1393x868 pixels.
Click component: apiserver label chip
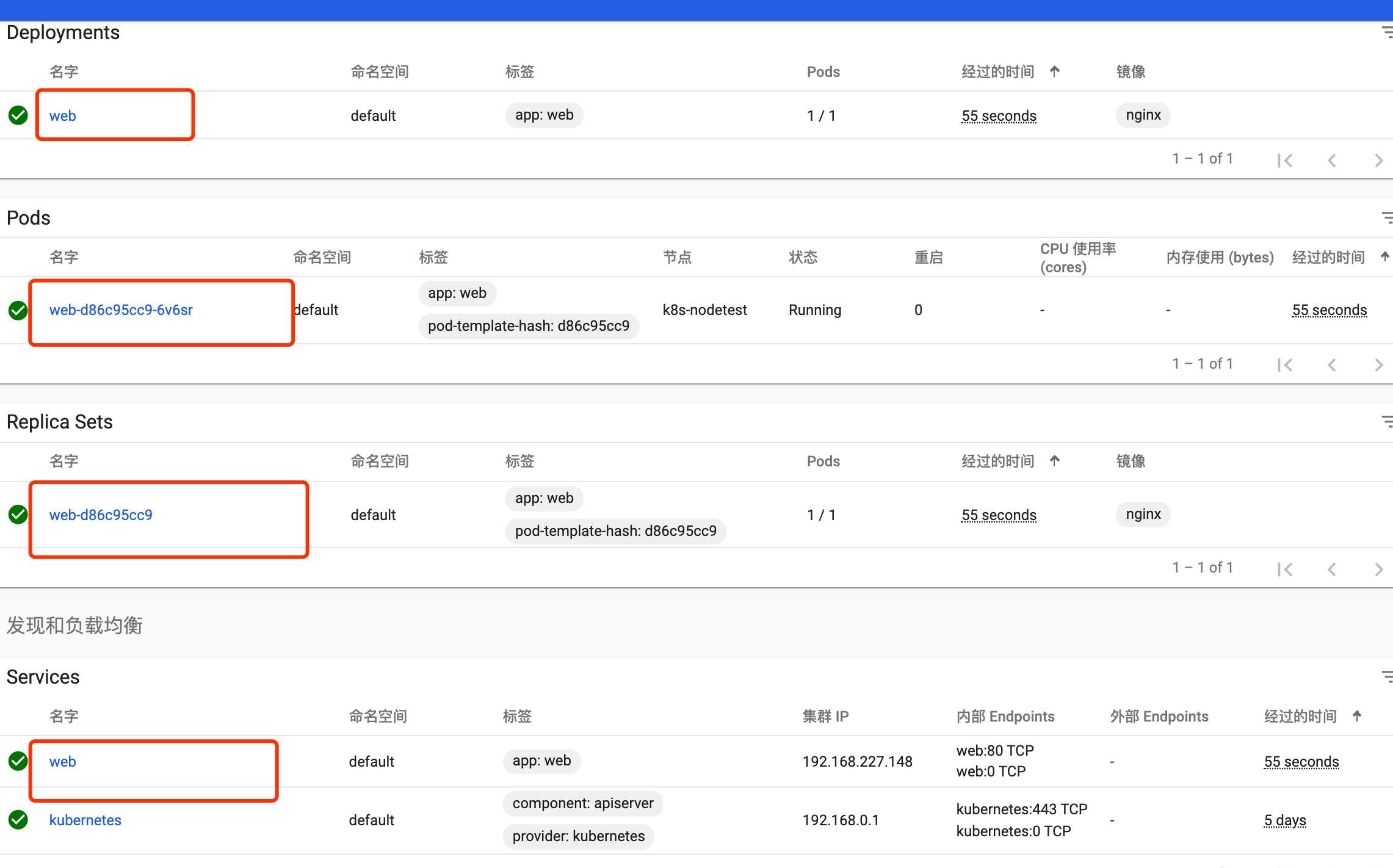pos(582,803)
